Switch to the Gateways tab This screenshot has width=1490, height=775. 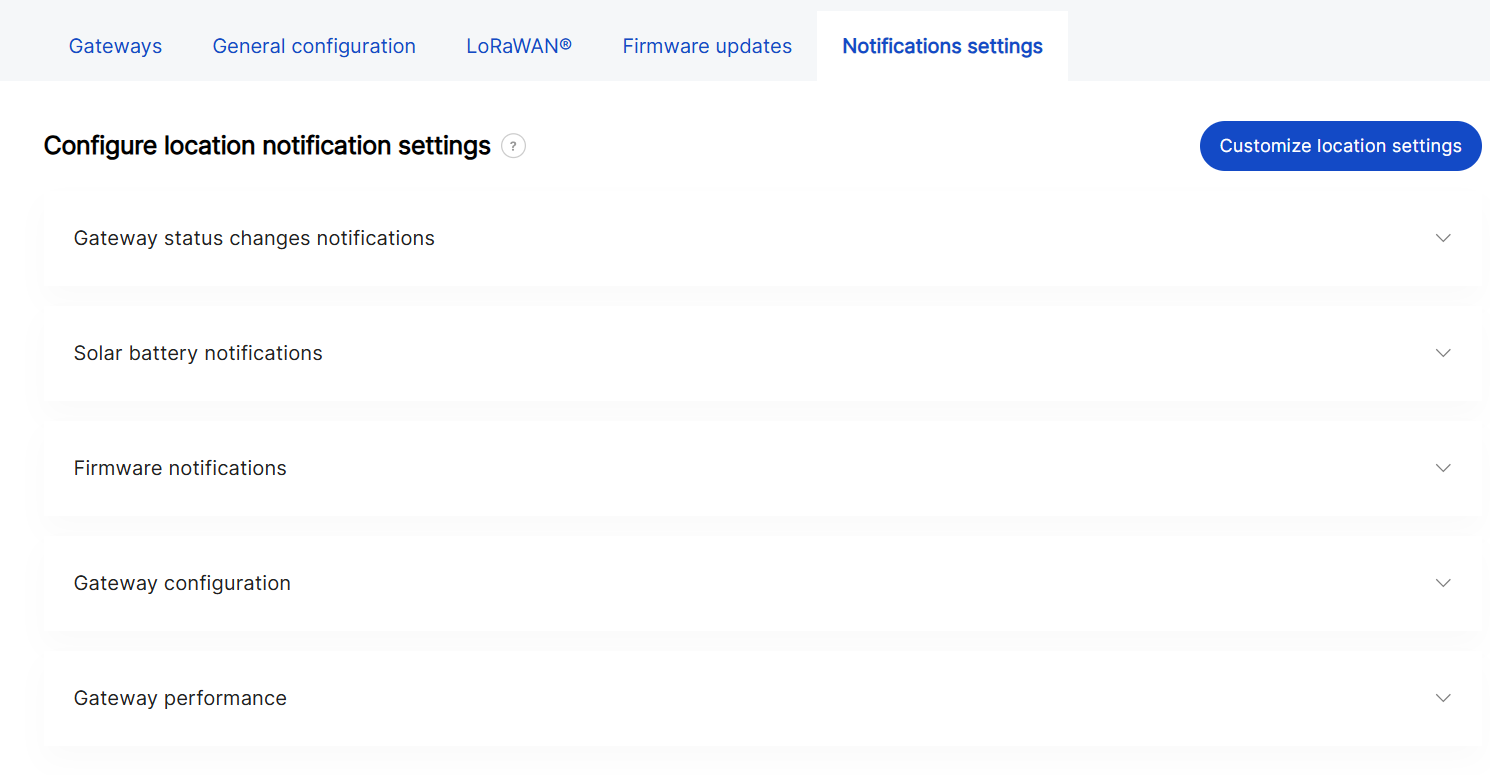115,46
